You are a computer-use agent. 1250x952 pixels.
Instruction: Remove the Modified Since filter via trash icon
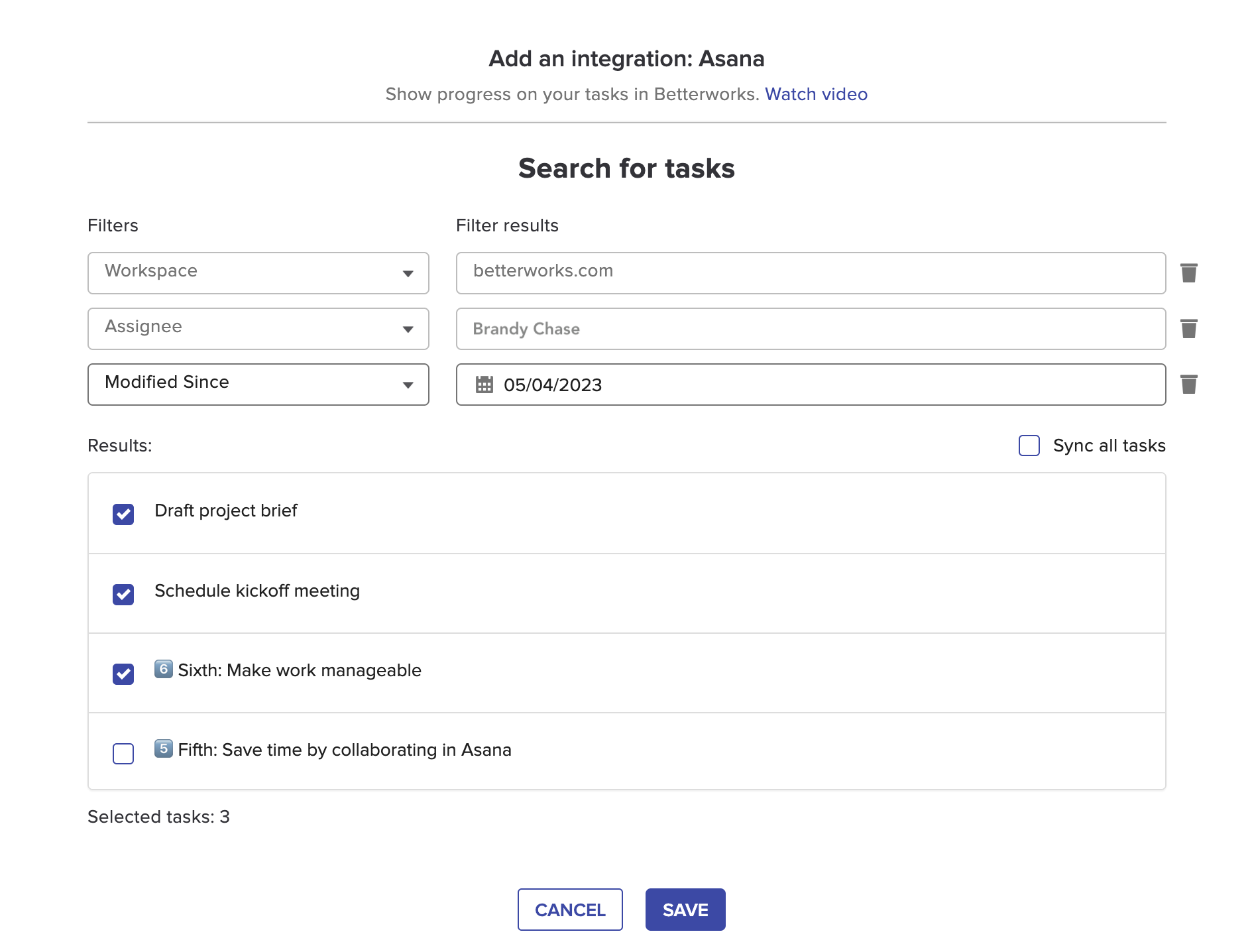1188,385
